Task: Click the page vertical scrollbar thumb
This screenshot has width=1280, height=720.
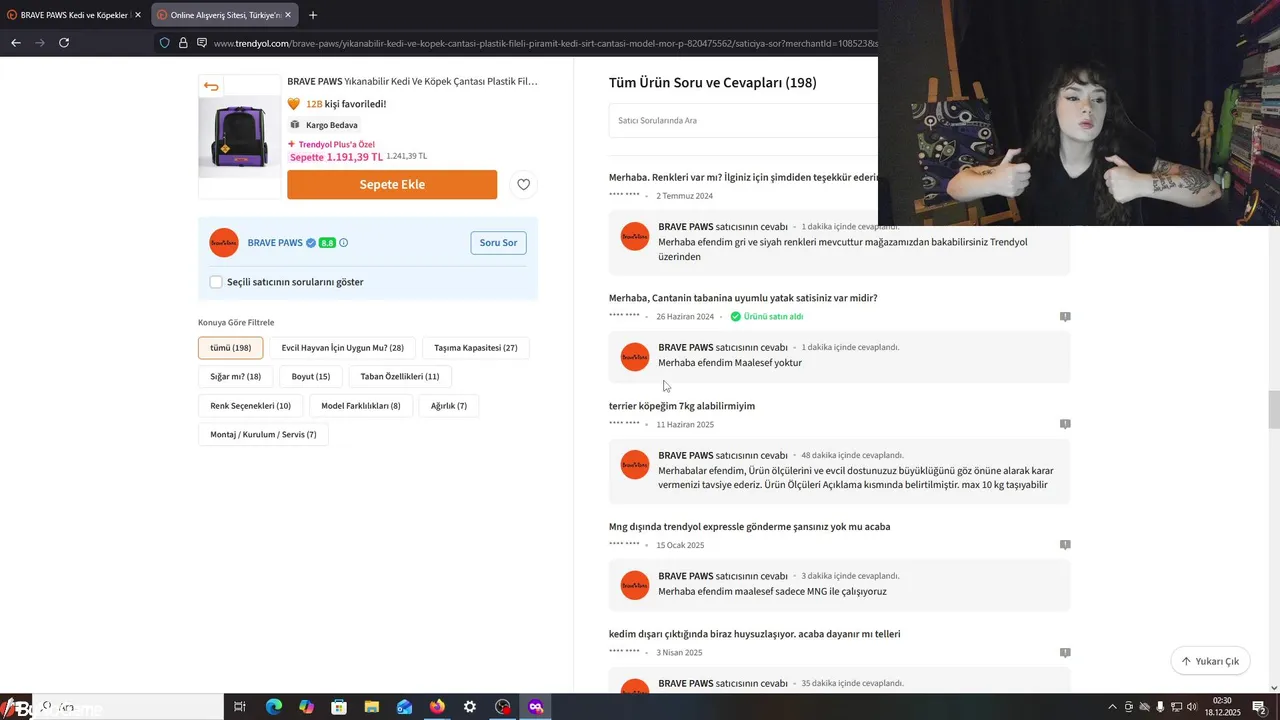Action: coord(1274,410)
